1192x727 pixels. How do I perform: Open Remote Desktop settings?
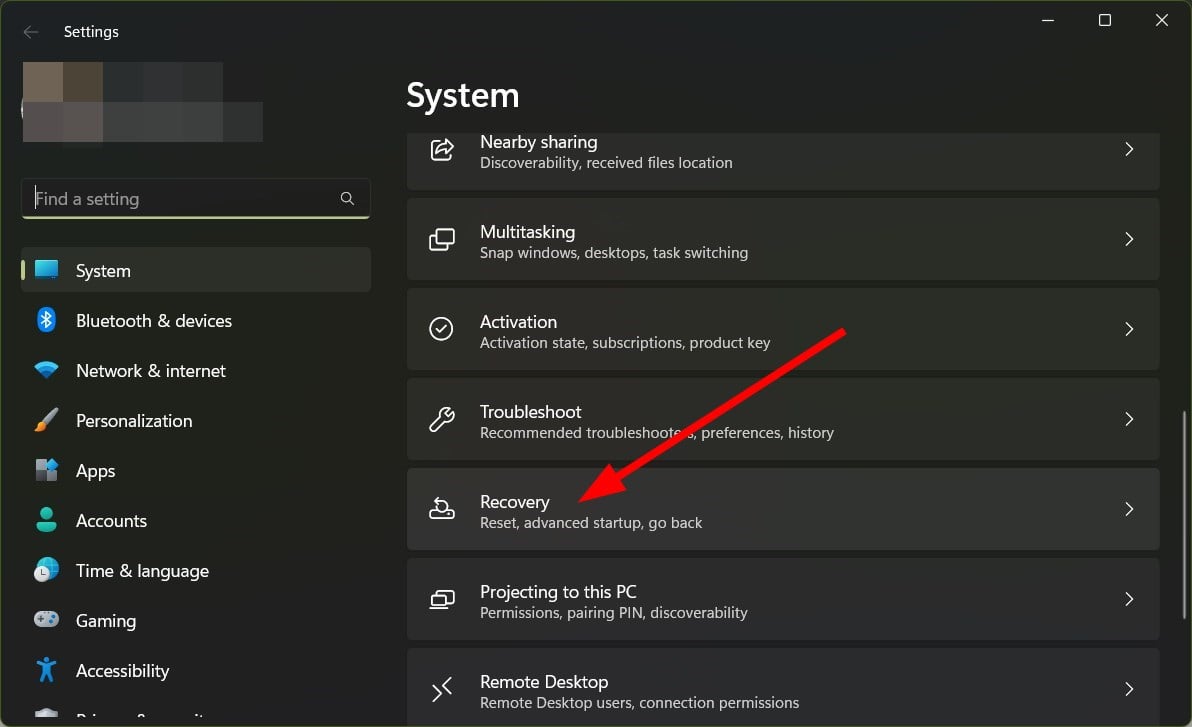click(782, 690)
